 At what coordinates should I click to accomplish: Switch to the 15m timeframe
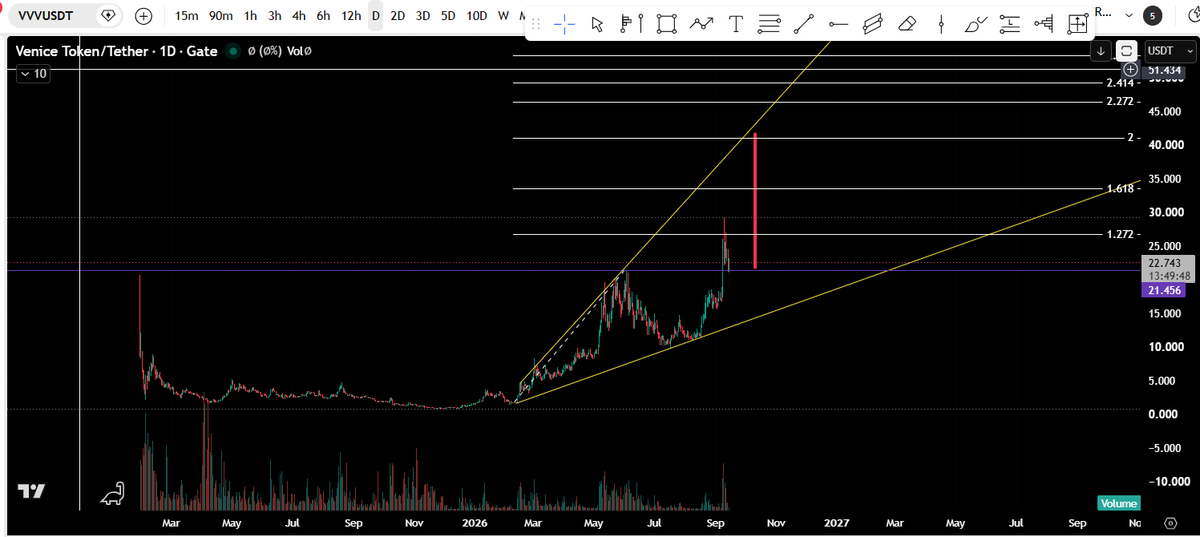(186, 16)
